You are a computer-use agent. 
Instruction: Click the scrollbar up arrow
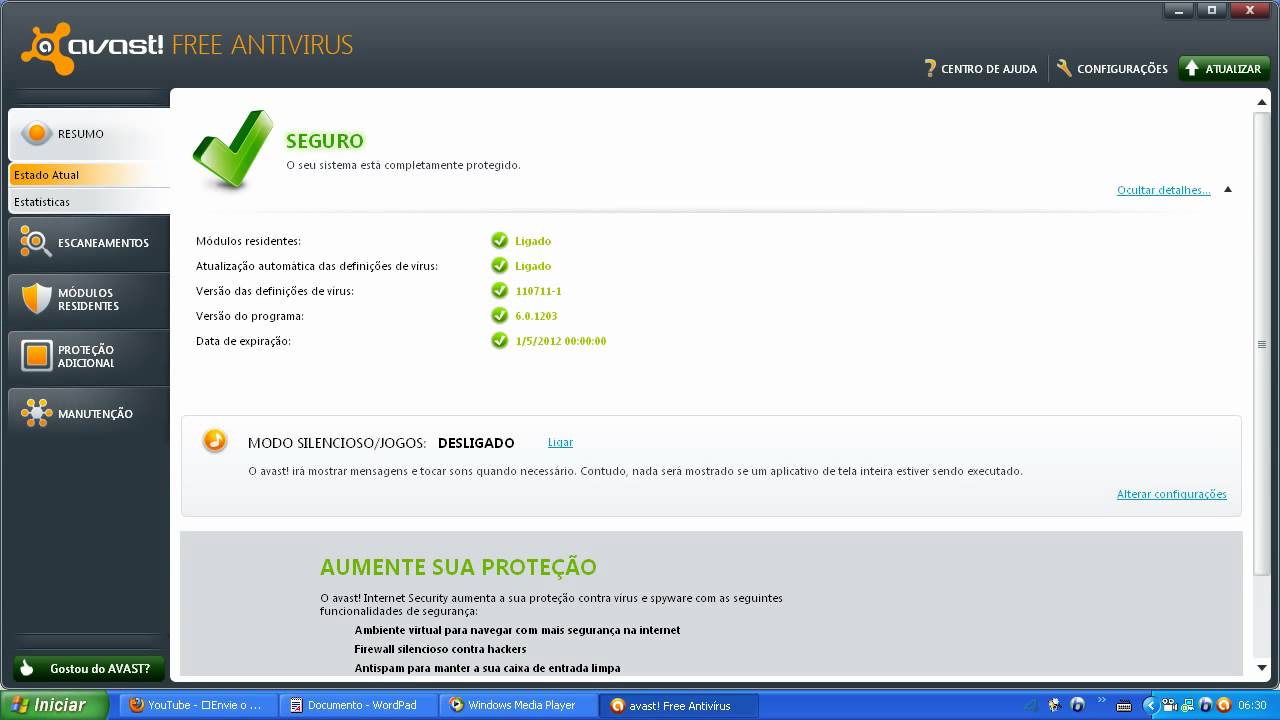click(1262, 103)
